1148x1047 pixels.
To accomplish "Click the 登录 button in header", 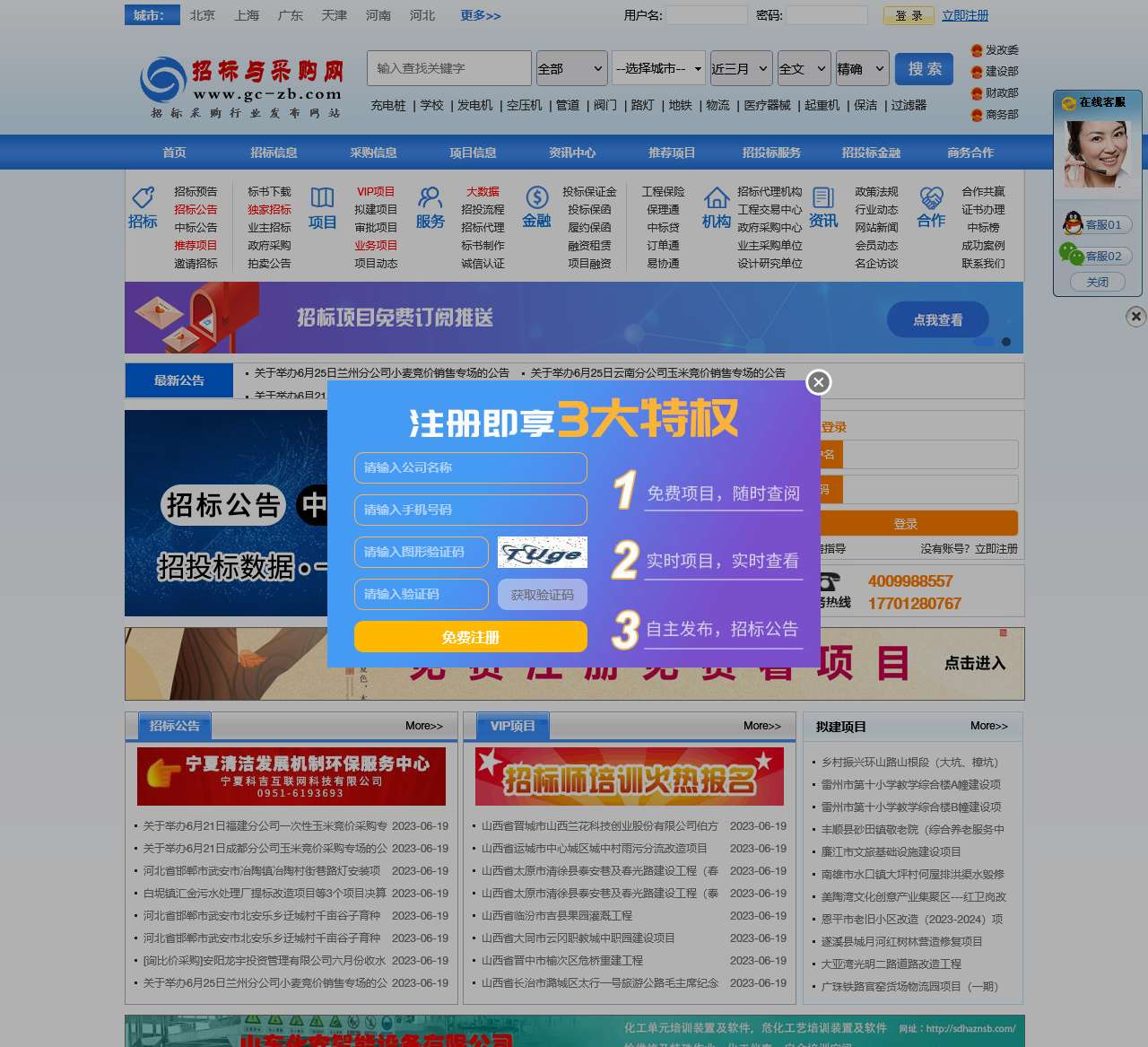I will 909,15.
